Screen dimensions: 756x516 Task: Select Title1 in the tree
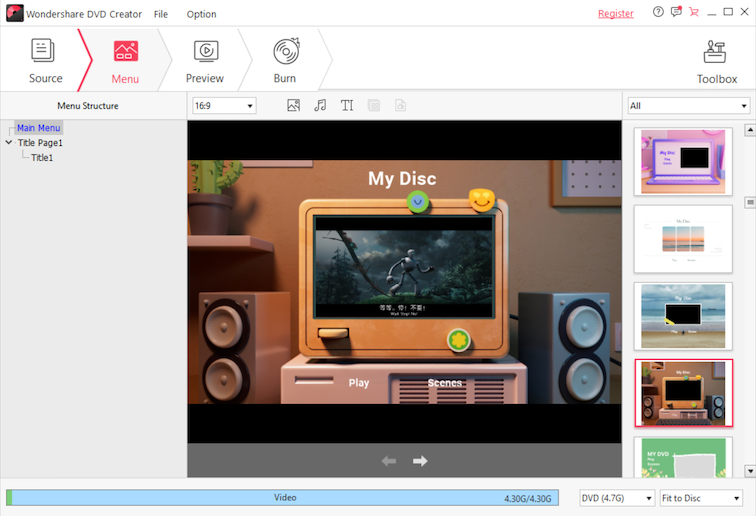pyautogui.click(x=42, y=158)
